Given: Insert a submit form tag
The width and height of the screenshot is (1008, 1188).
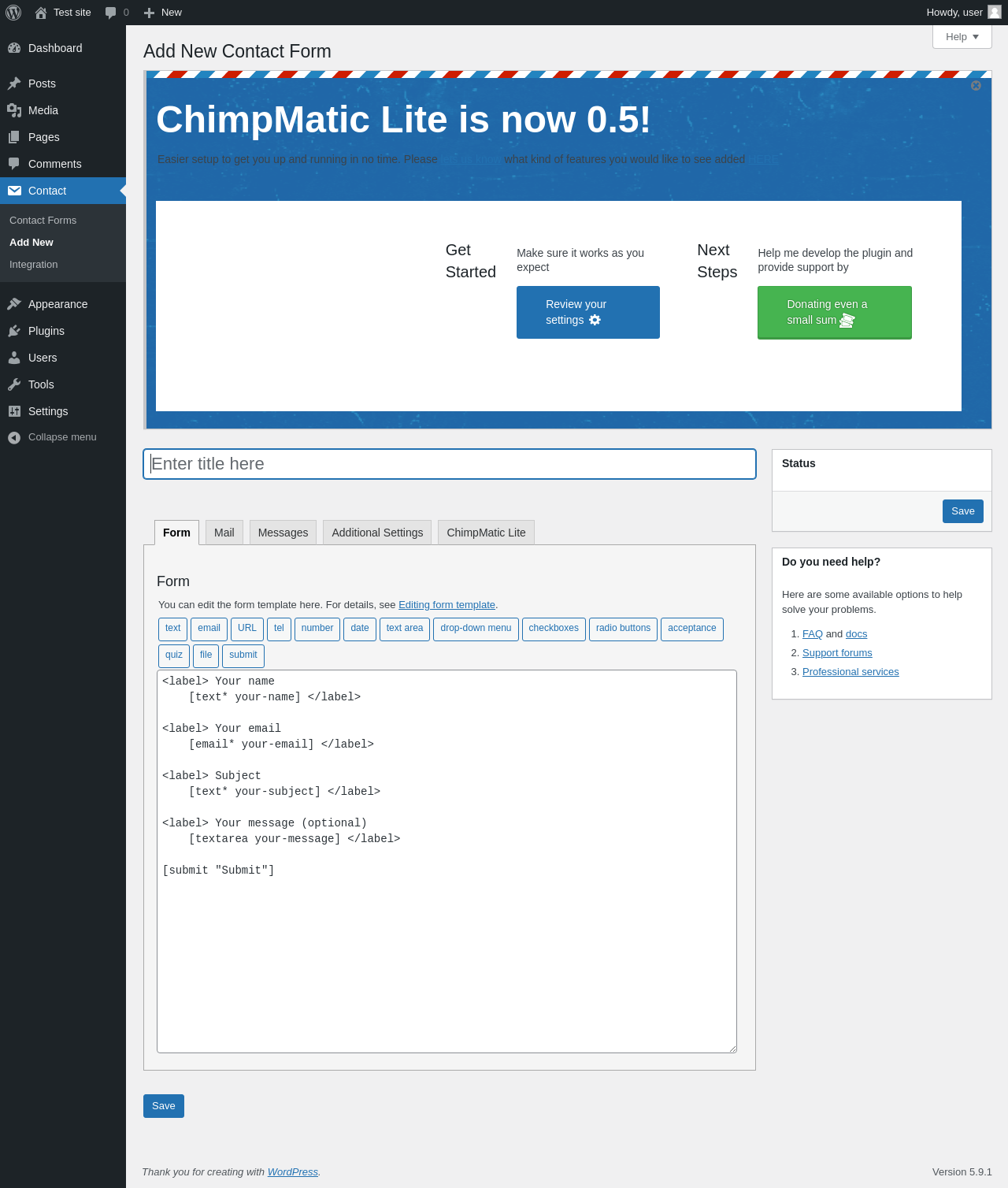Looking at the screenshot, I should click(243, 655).
